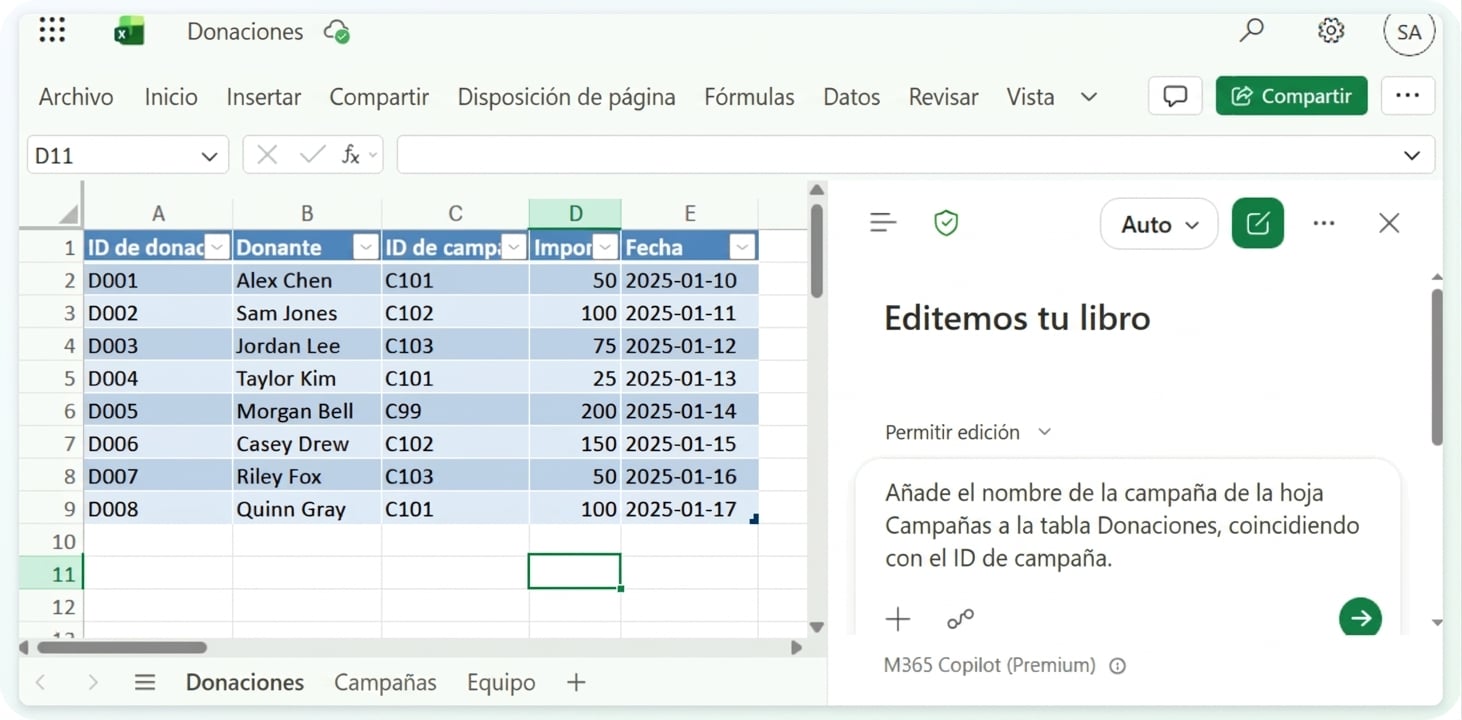Show info for M365 Copilot (Premium)
1462x720 pixels.
pos(1118,666)
